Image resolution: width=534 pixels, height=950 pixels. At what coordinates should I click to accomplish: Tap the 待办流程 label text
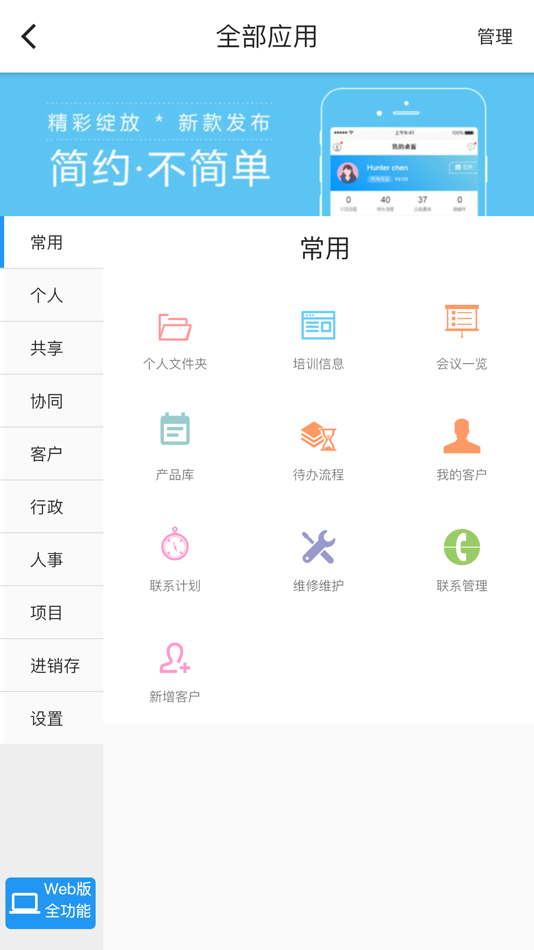point(318,475)
